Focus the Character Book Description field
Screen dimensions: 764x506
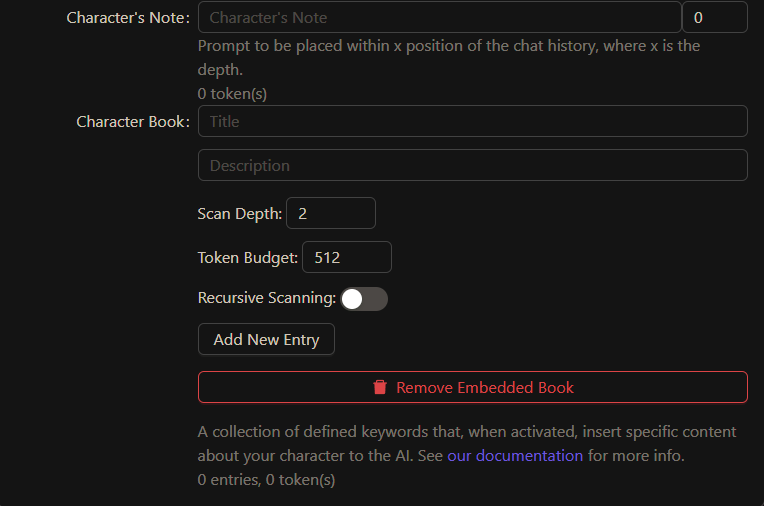click(473, 165)
